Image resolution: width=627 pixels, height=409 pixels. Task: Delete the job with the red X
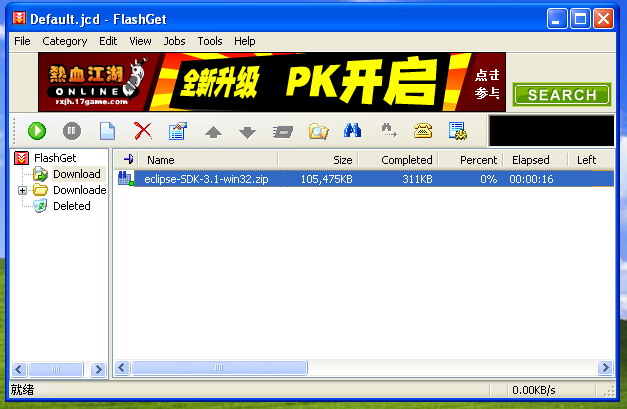pyautogui.click(x=143, y=131)
